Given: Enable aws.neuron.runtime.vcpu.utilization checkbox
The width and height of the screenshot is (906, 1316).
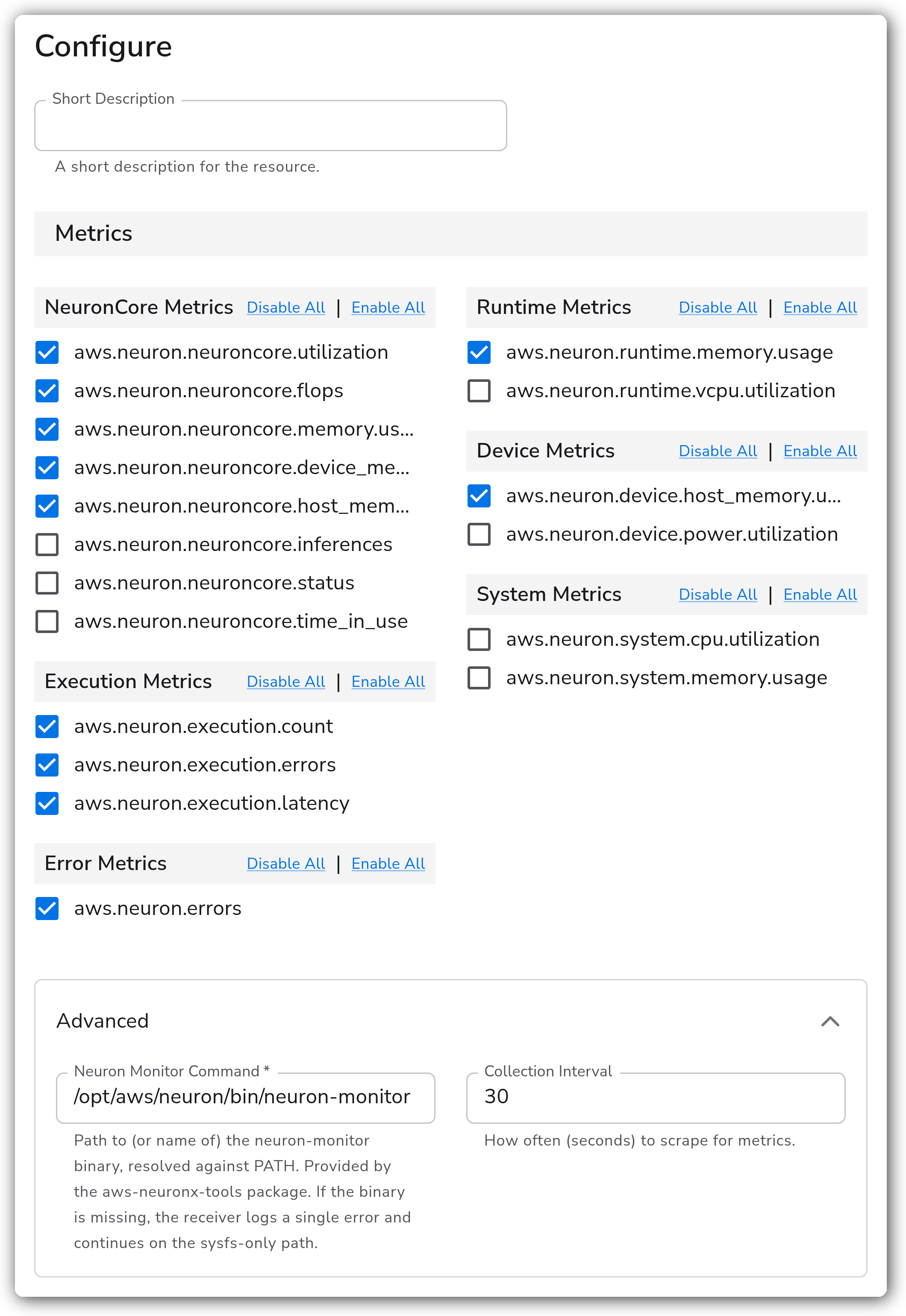Looking at the screenshot, I should [479, 391].
